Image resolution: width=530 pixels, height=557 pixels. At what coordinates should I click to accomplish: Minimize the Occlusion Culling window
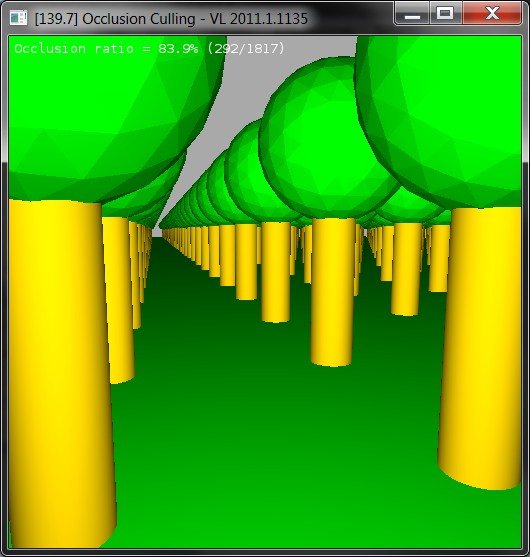coord(412,13)
